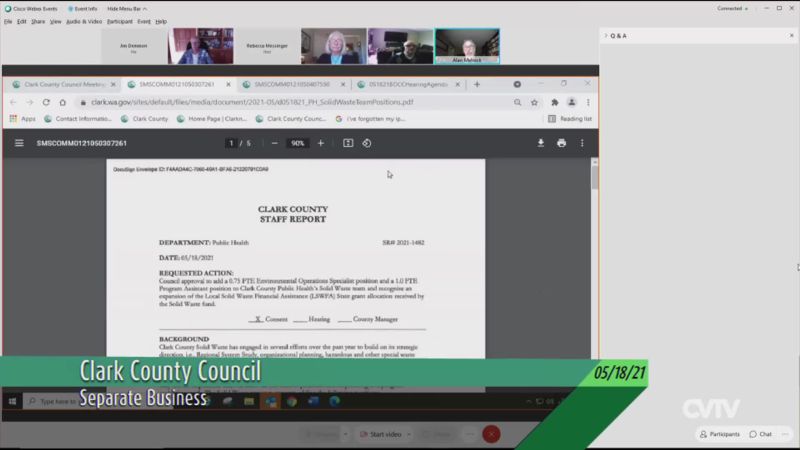Viewport: 800px width, 450px height.
Task: Zoom in on the PDF
Action: tap(321, 143)
